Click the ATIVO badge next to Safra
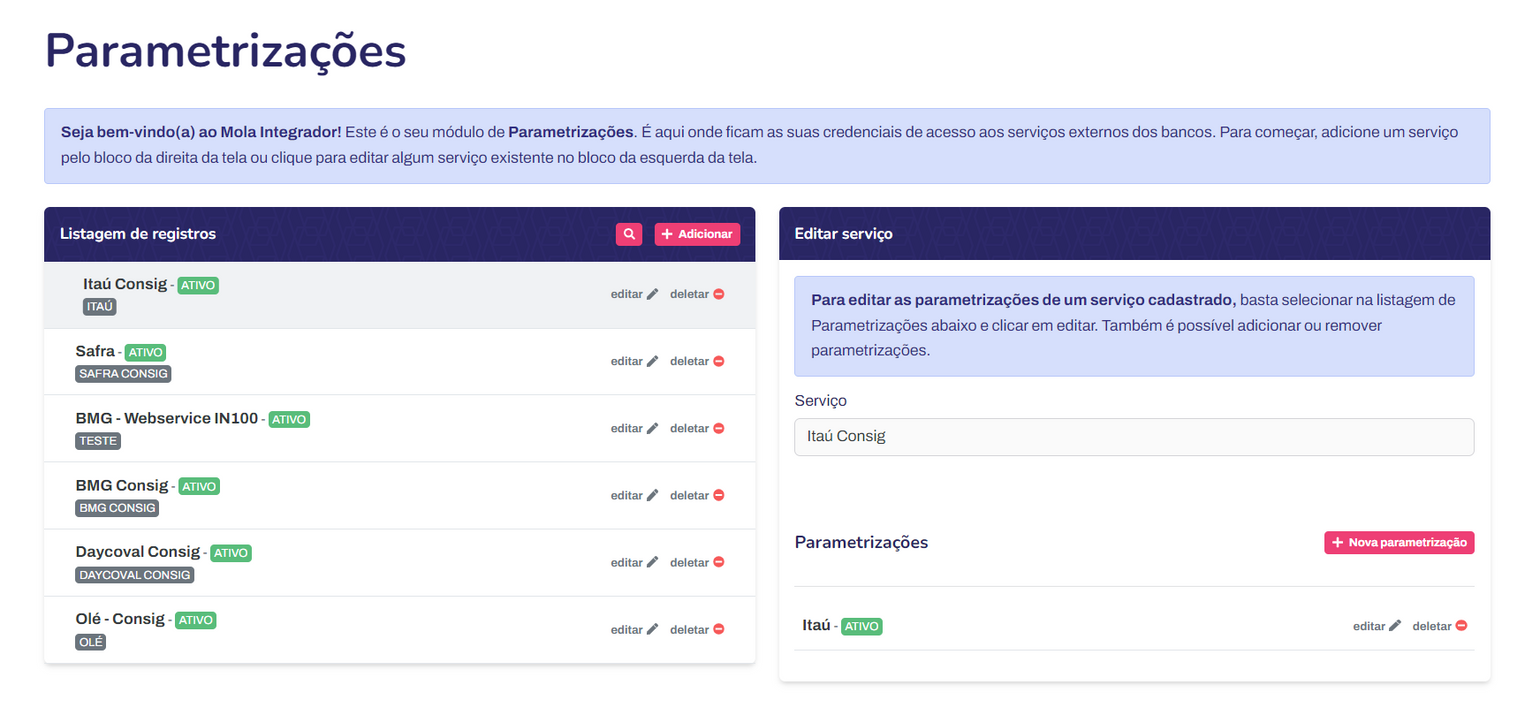Screen dimensions: 1540x702 pyautogui.click(x=145, y=352)
